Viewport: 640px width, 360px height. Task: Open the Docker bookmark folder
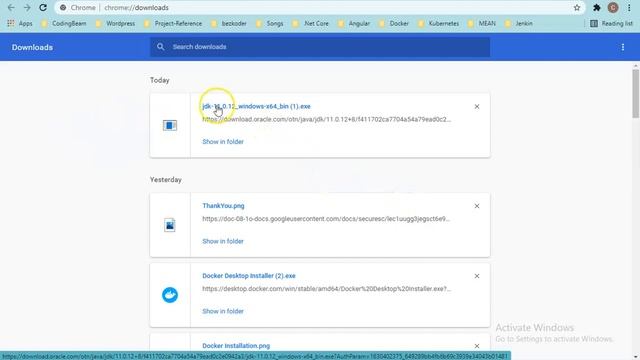point(394,24)
